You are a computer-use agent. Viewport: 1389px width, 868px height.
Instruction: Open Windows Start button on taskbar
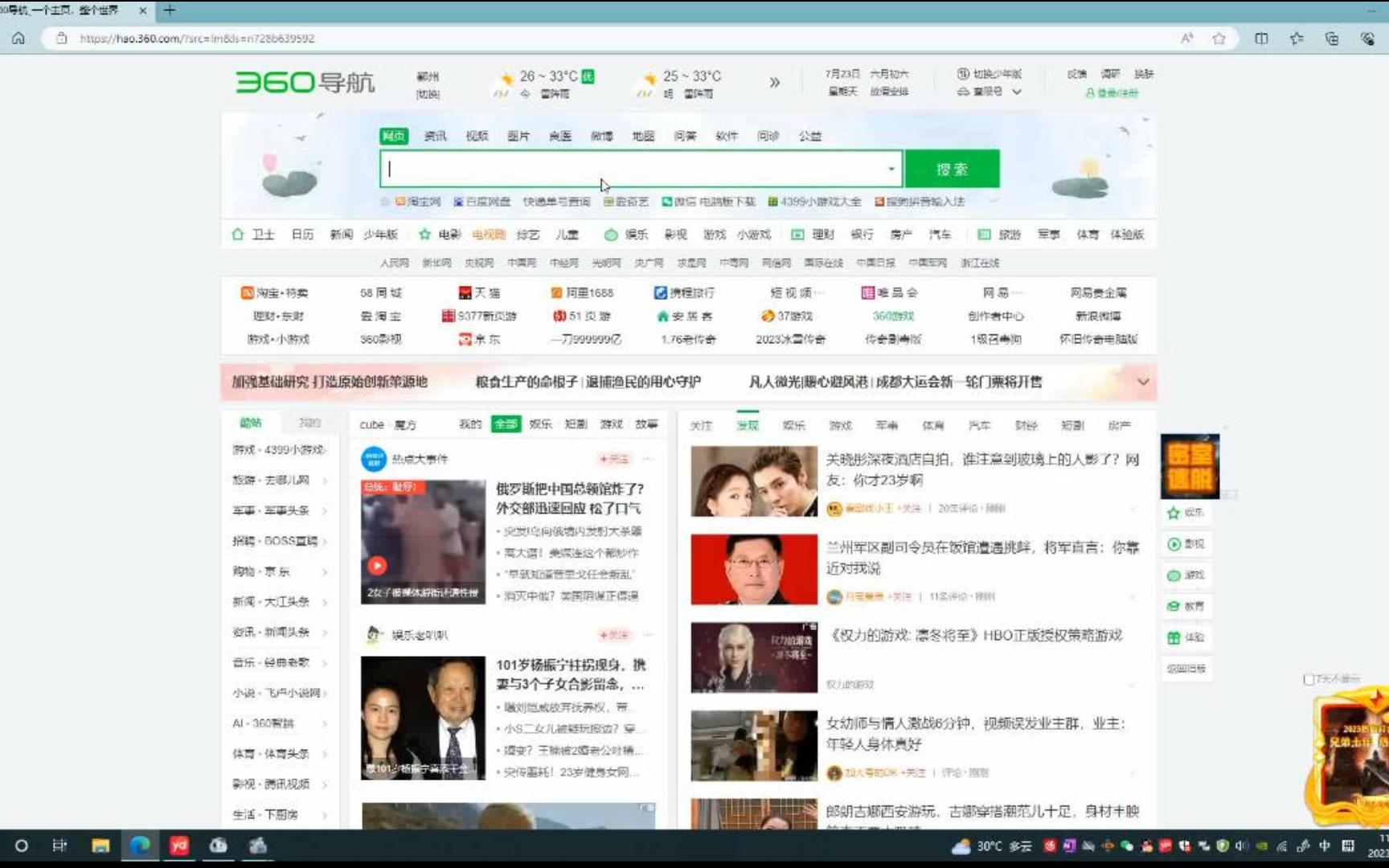tap(22, 845)
